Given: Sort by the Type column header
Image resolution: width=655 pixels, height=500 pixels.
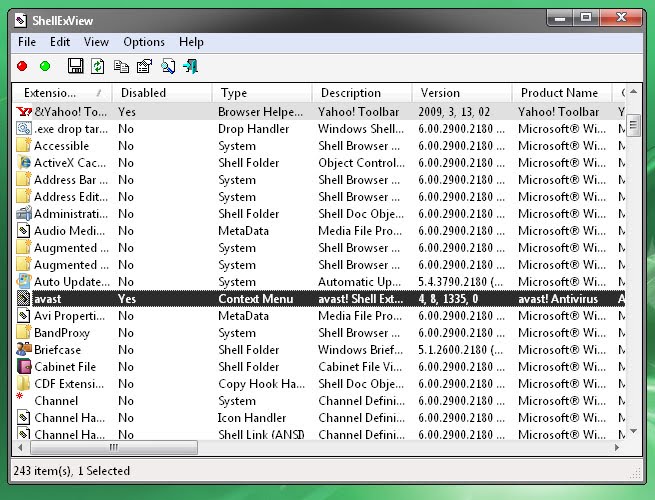Looking at the screenshot, I should (262, 93).
